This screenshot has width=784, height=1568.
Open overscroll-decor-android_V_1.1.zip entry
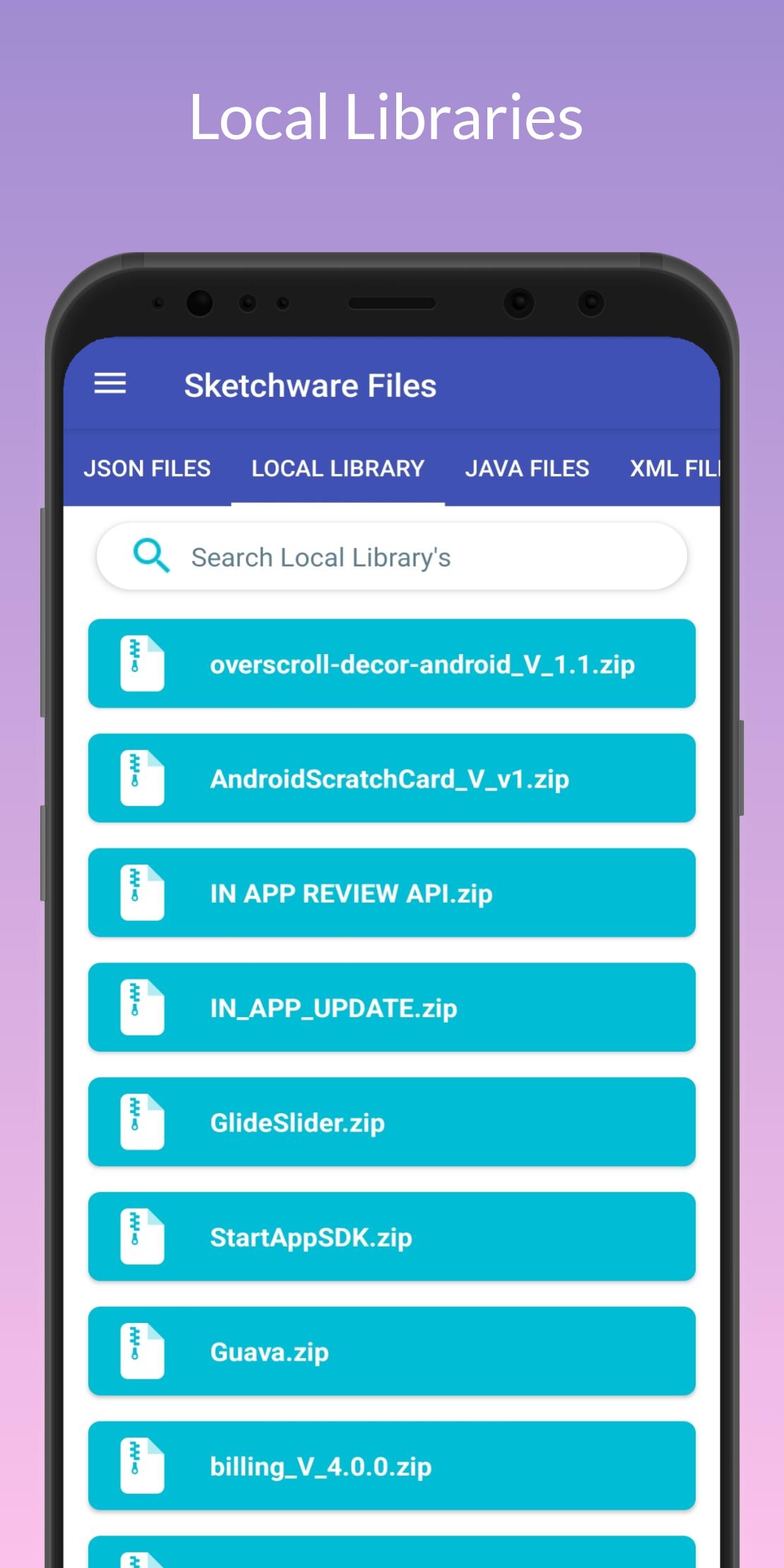(422, 665)
